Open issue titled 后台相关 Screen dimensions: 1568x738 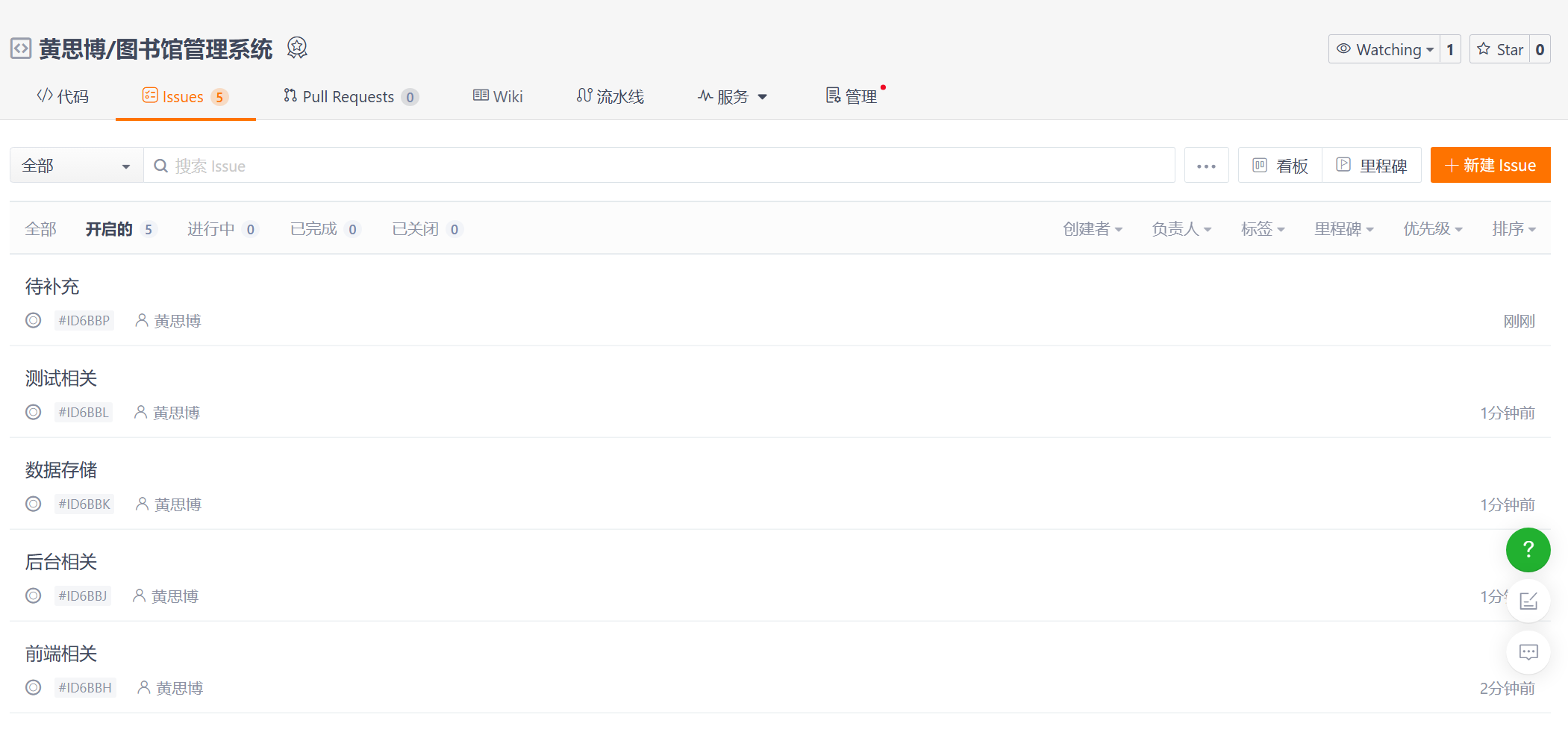click(x=61, y=562)
